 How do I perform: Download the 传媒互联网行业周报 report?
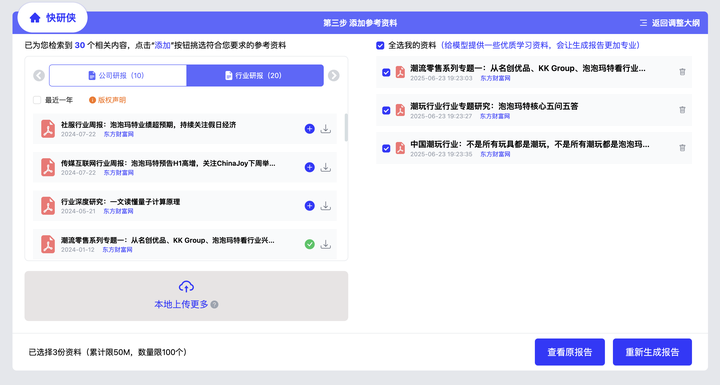point(326,168)
